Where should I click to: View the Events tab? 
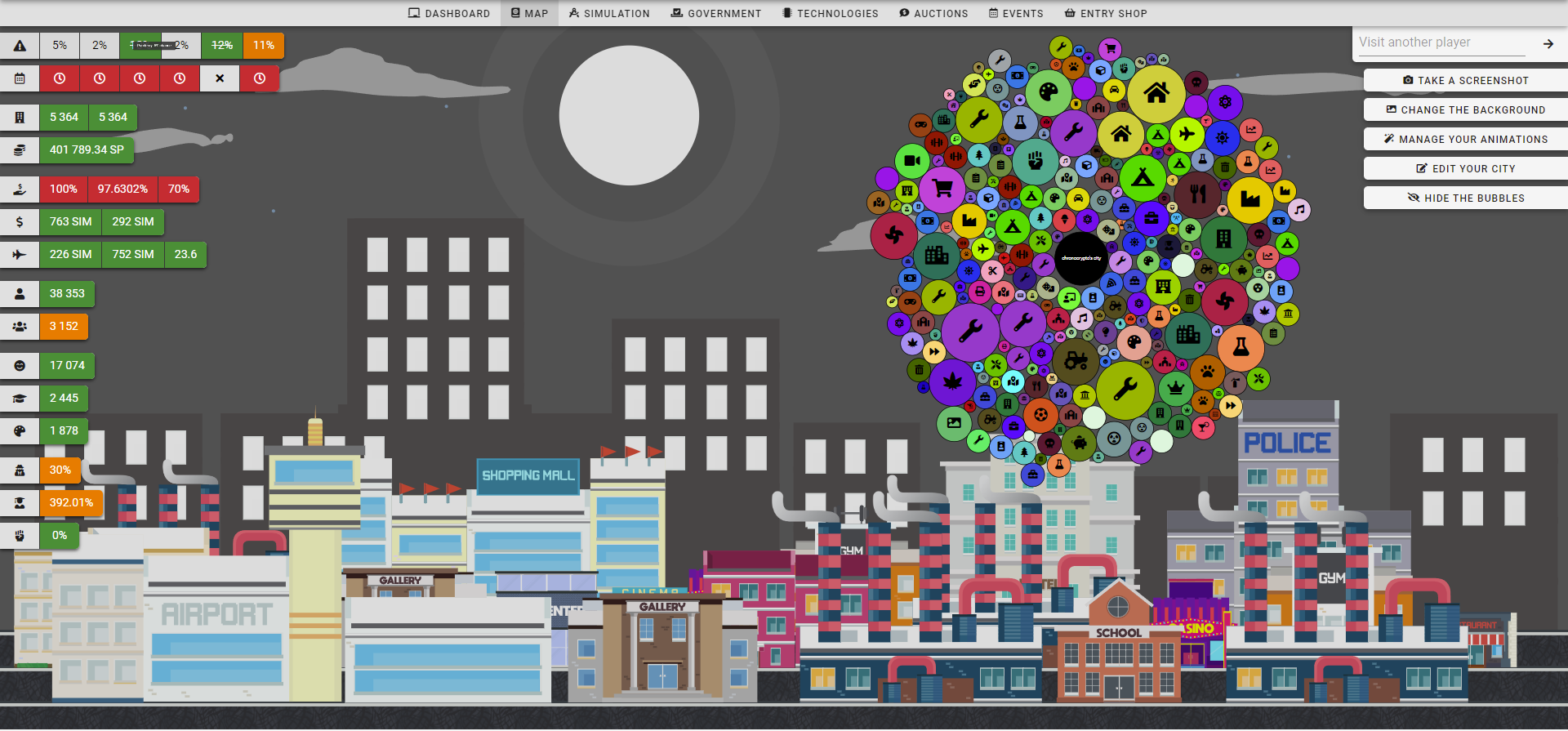coord(1016,13)
